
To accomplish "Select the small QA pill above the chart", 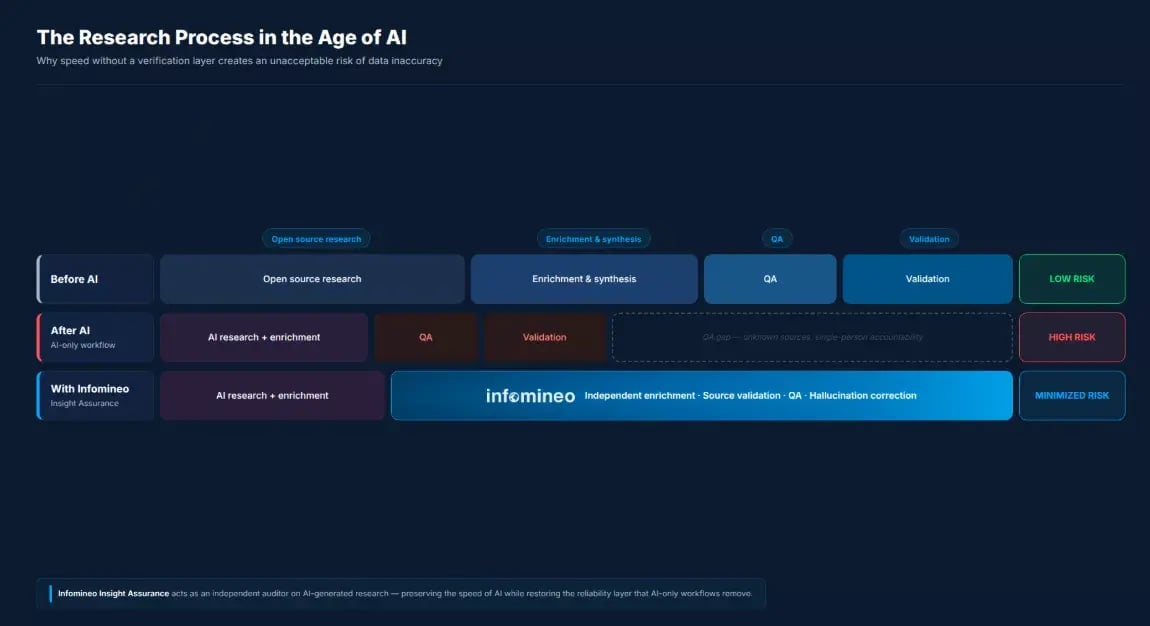I will tap(777, 239).
